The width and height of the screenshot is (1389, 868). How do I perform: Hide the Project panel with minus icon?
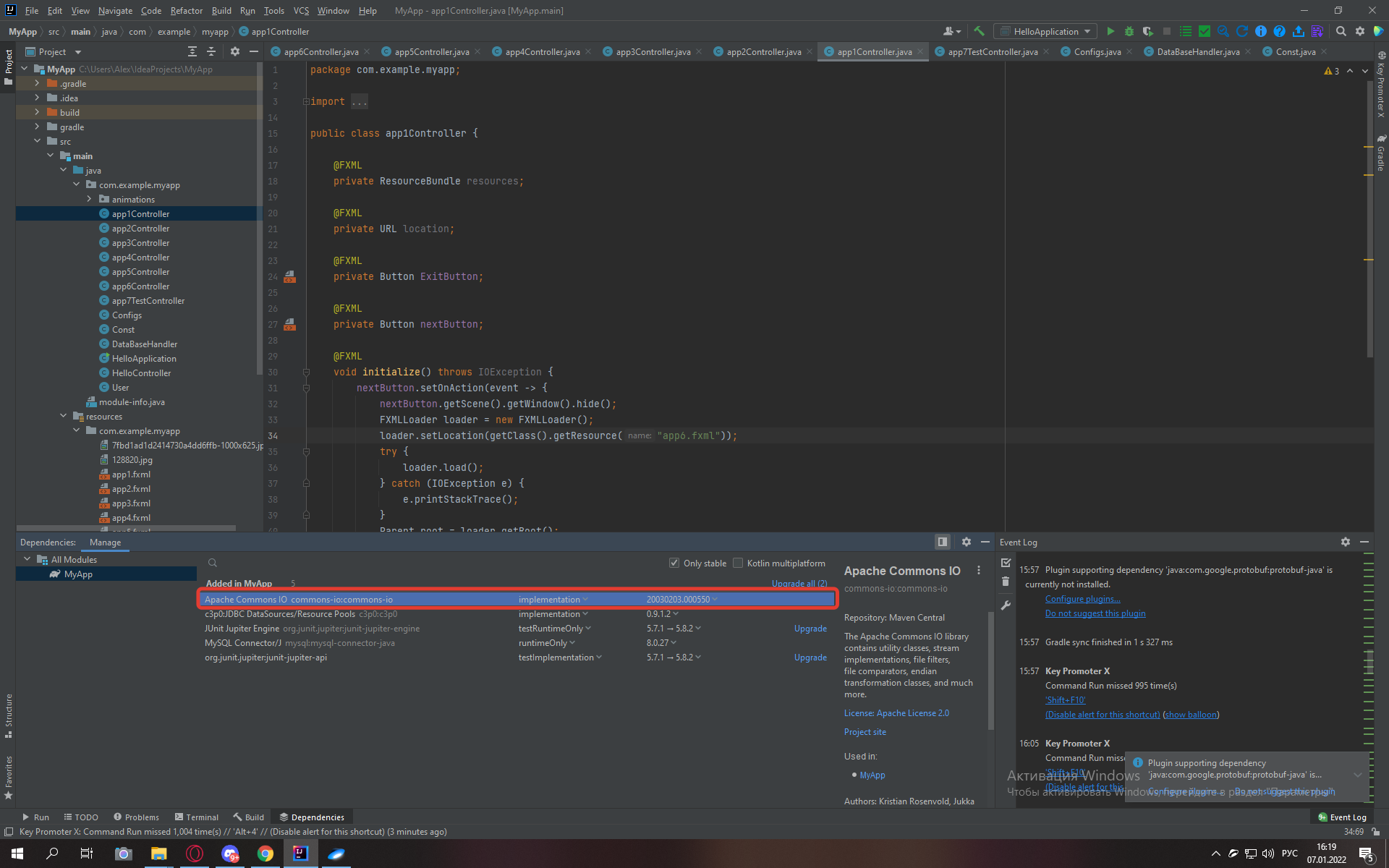point(254,51)
